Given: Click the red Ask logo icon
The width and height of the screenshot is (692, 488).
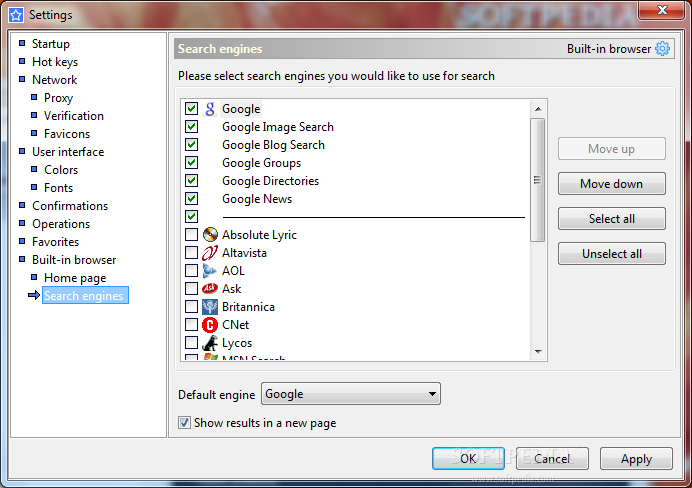Looking at the screenshot, I should point(210,289).
